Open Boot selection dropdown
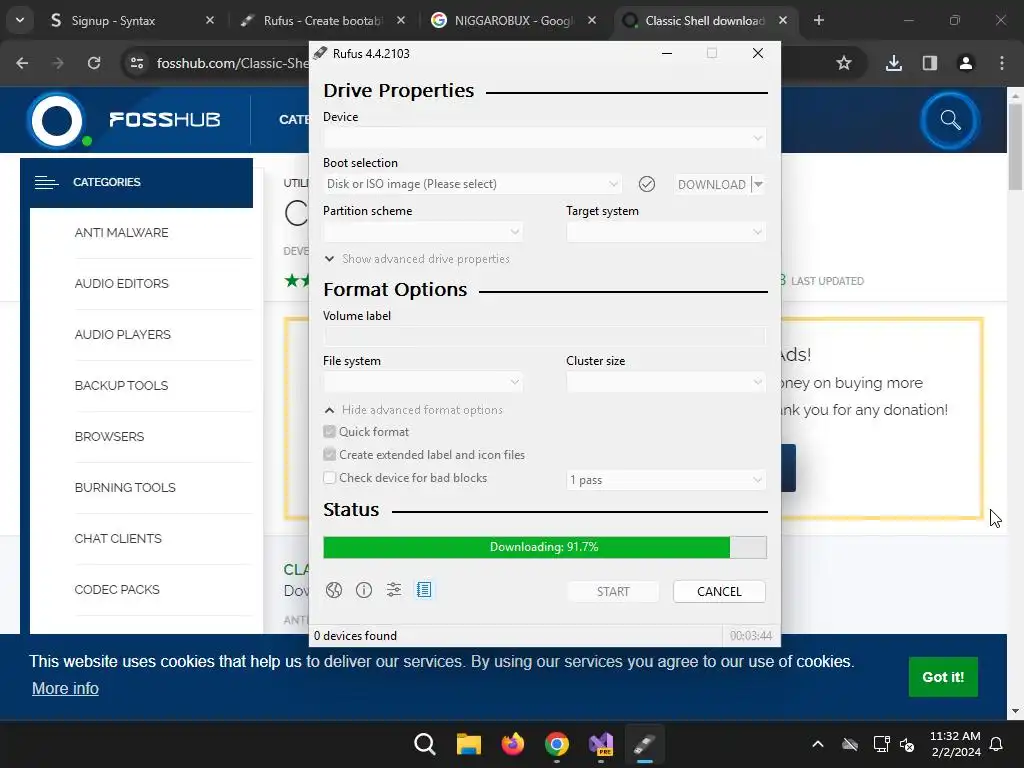The height and width of the screenshot is (768, 1024). pos(472,184)
